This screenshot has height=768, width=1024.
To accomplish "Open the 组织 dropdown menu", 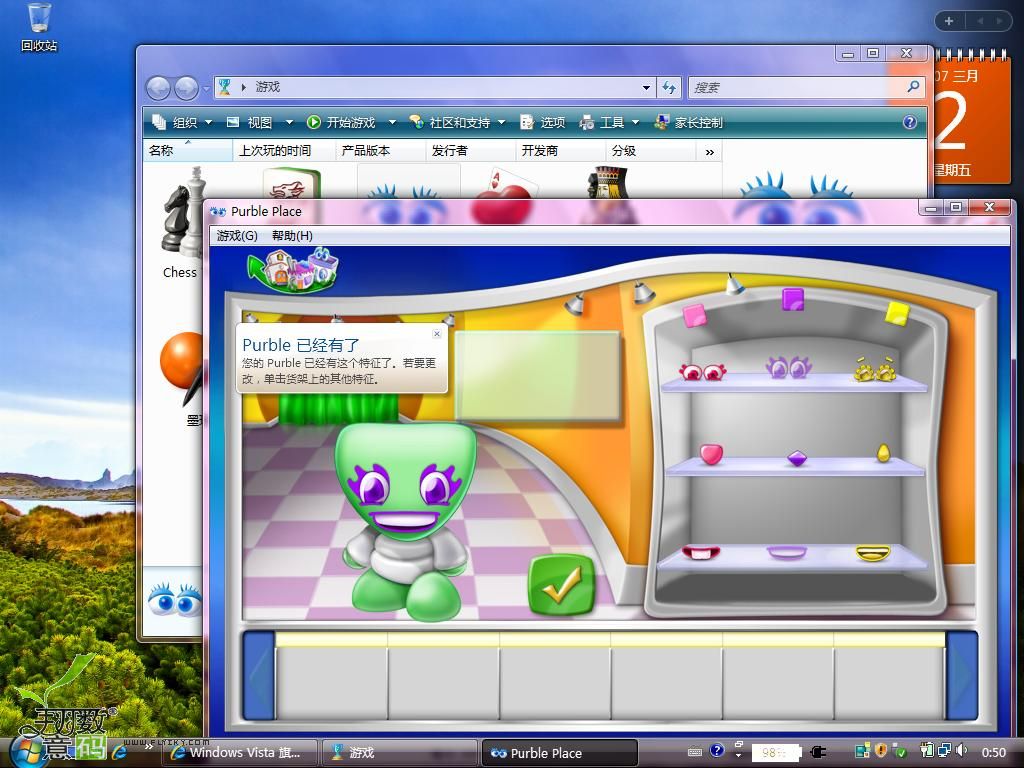I will coord(182,122).
